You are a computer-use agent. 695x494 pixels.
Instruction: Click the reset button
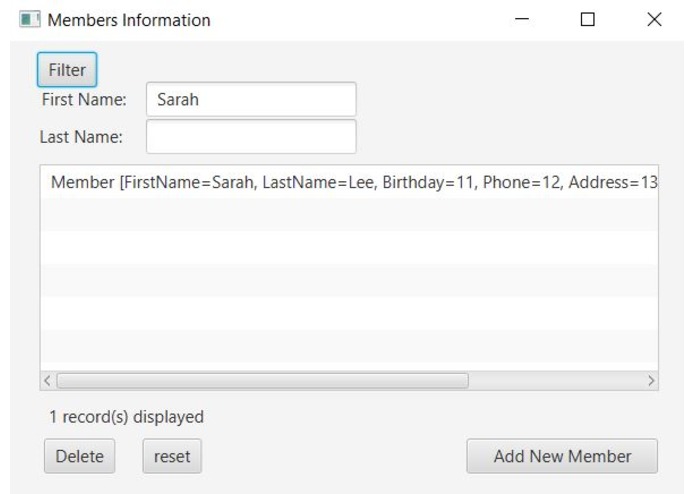172,456
